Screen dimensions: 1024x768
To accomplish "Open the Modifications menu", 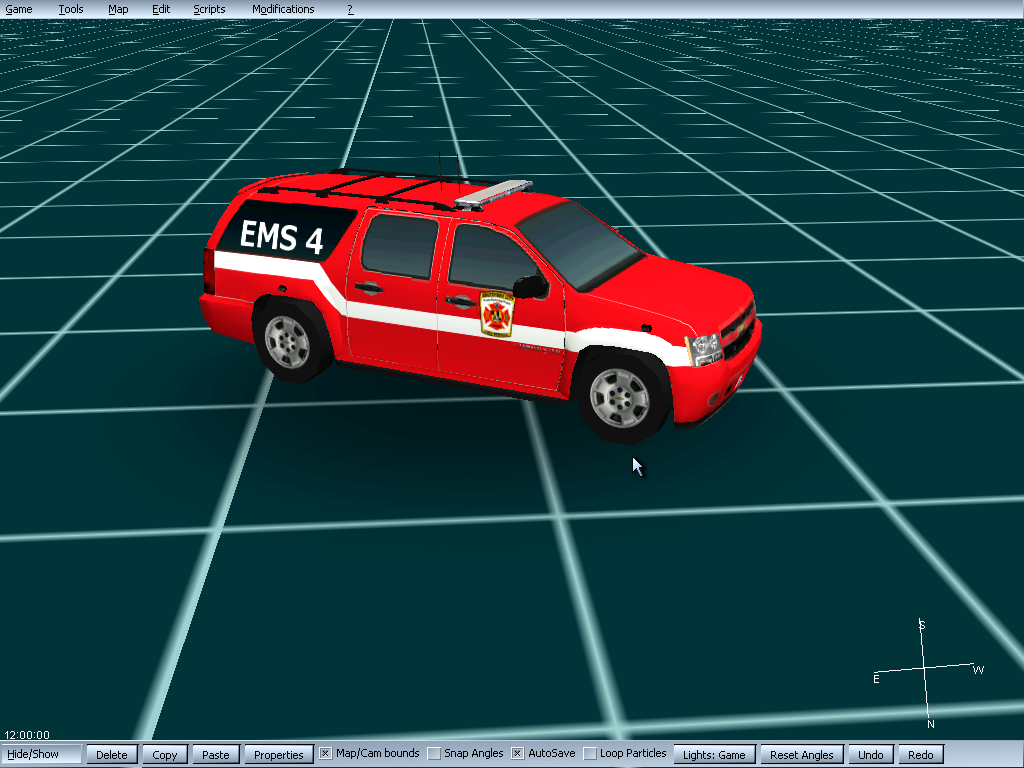I will (x=283, y=9).
